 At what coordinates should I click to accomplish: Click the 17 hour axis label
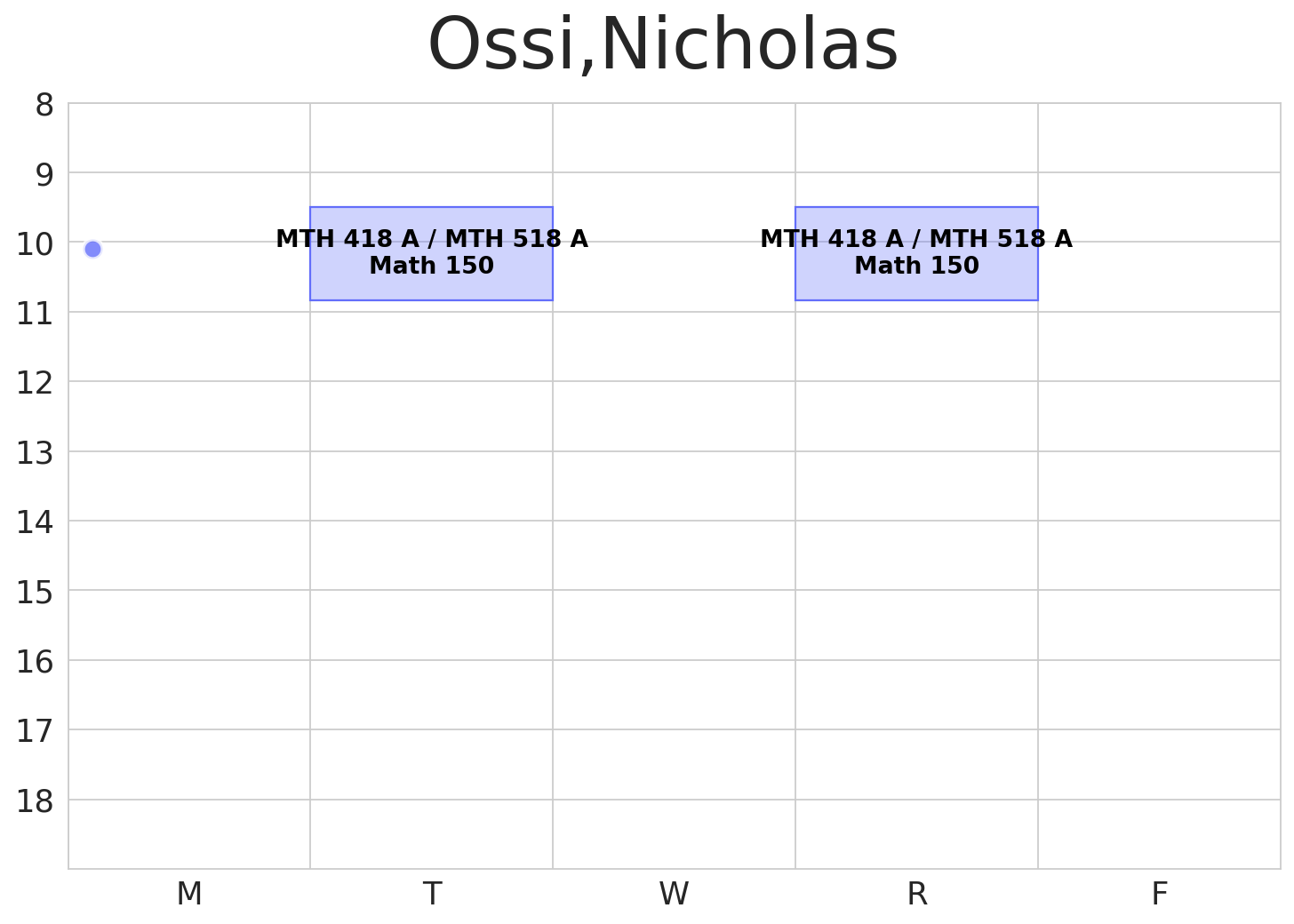(x=36, y=732)
